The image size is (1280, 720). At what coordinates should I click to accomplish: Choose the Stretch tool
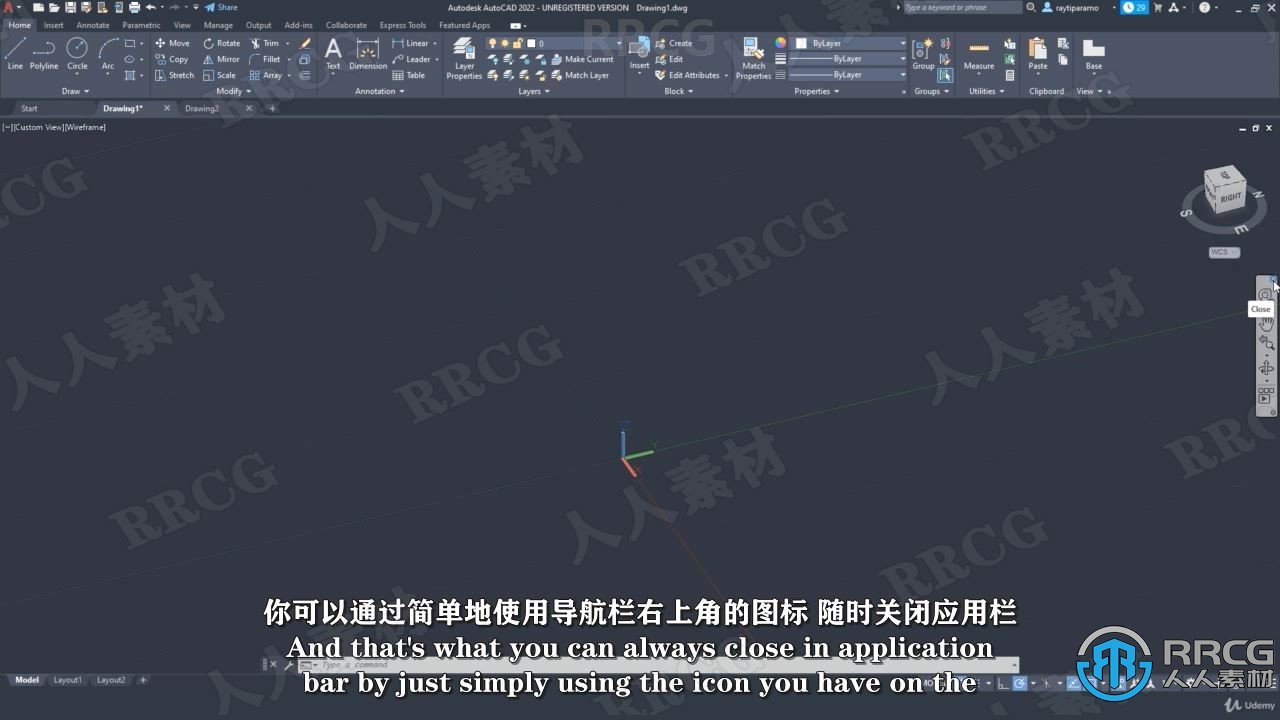[174, 75]
